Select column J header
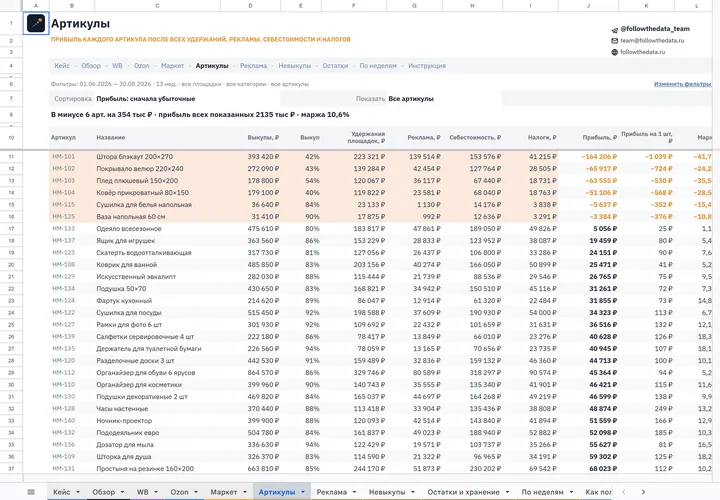720x500 pixels. coord(588,6)
